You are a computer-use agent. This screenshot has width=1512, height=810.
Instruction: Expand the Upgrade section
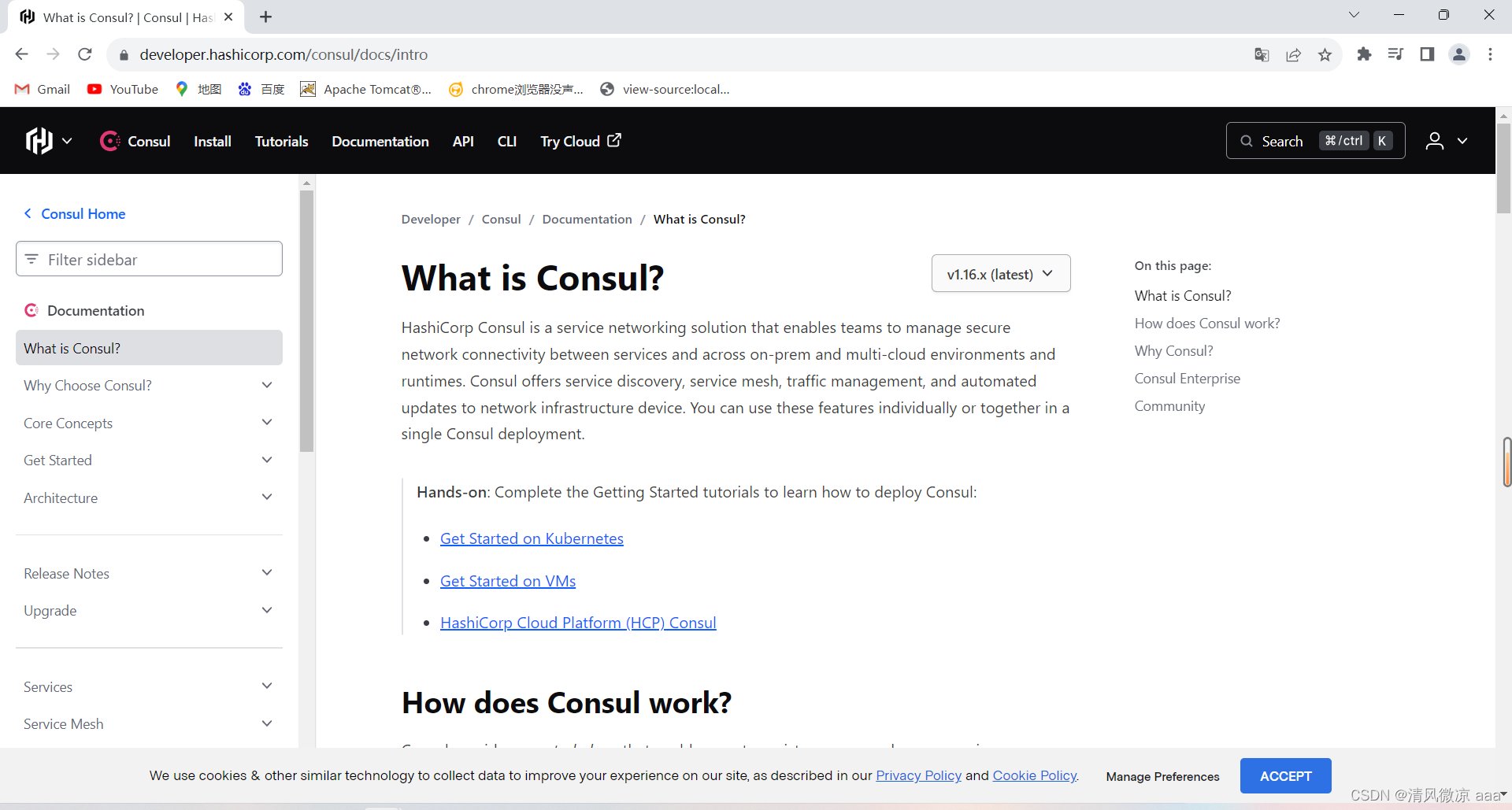(149, 610)
